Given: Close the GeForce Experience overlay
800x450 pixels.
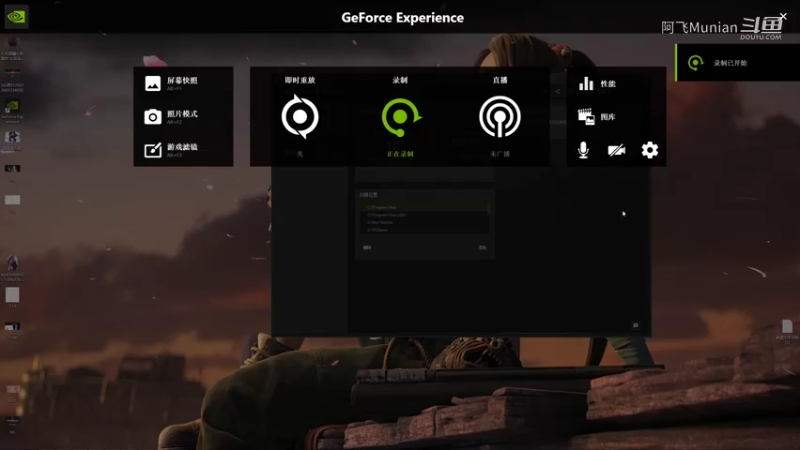Looking at the screenshot, I should pyautogui.click(x=783, y=16).
